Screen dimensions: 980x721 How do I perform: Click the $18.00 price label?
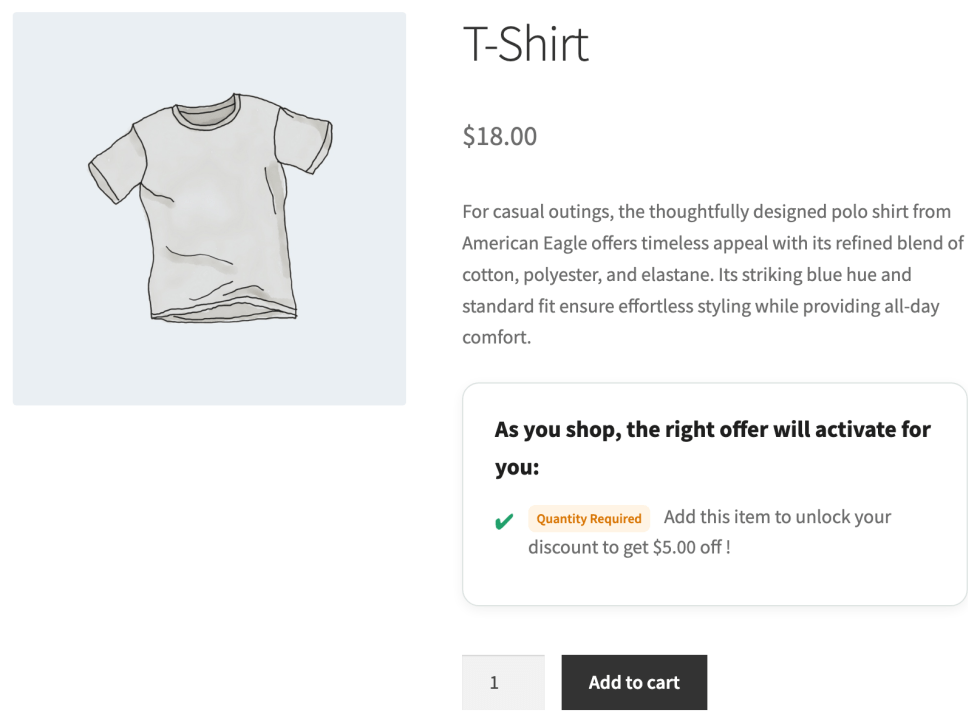coord(499,136)
